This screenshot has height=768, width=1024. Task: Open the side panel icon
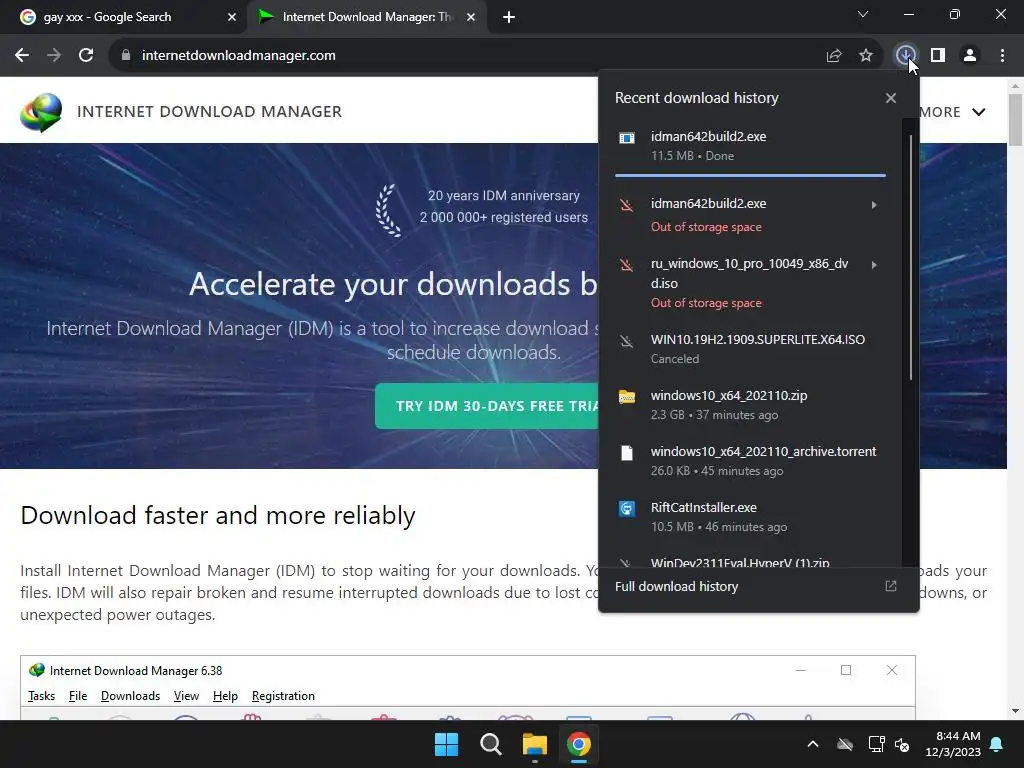click(938, 56)
